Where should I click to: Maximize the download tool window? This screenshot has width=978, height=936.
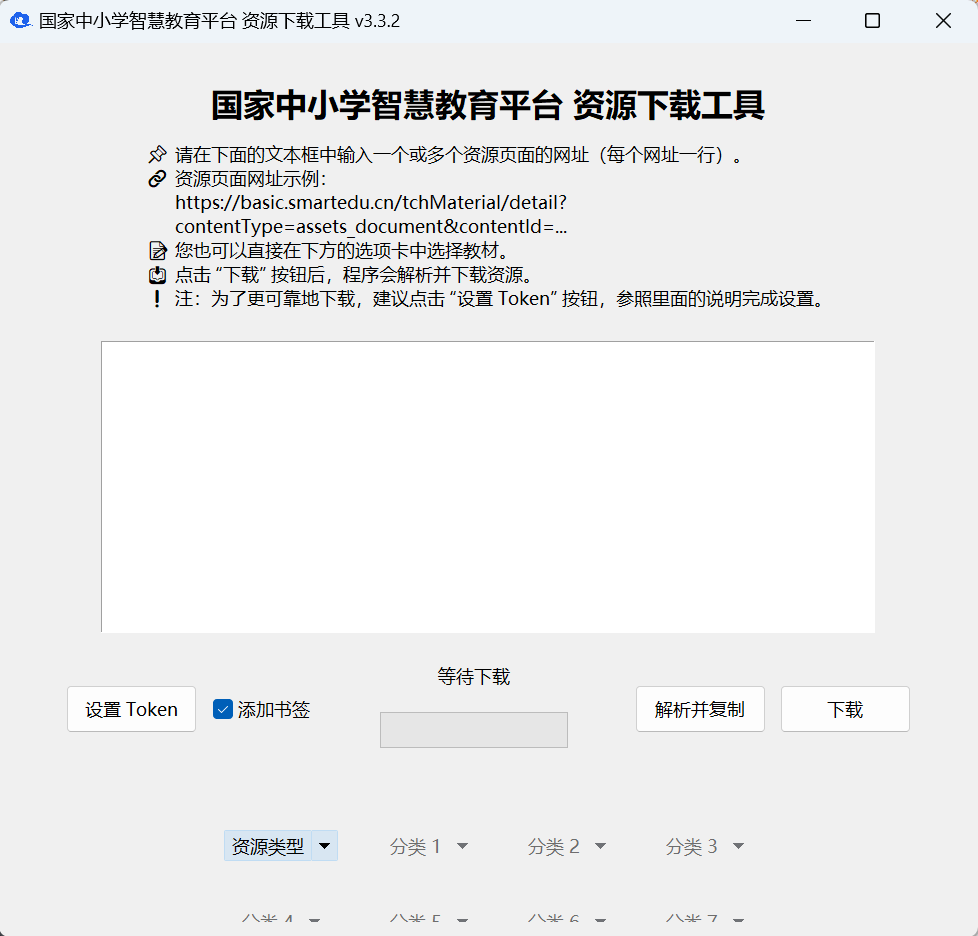872,21
